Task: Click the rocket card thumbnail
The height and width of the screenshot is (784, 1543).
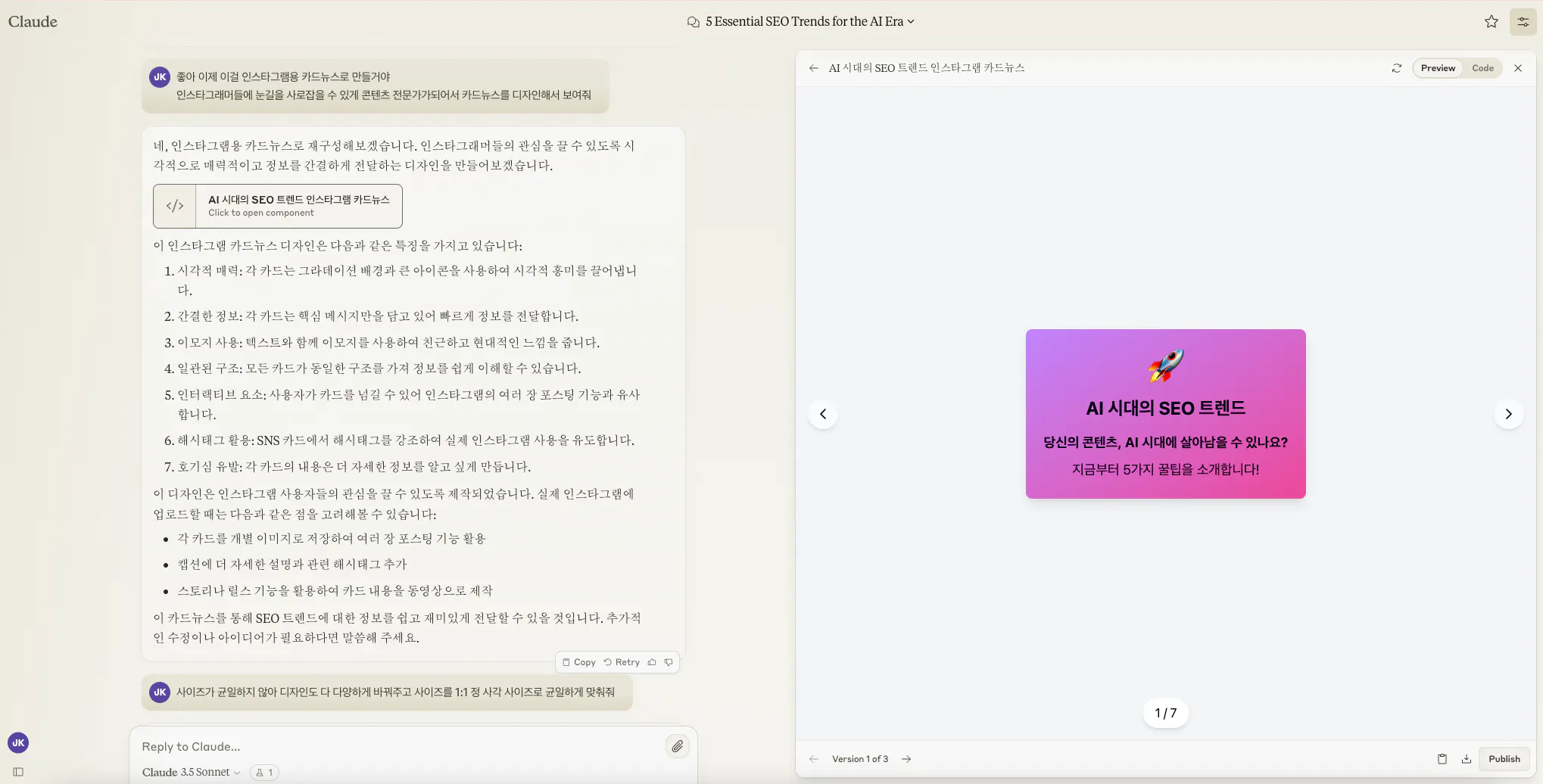Action: coord(1165,413)
